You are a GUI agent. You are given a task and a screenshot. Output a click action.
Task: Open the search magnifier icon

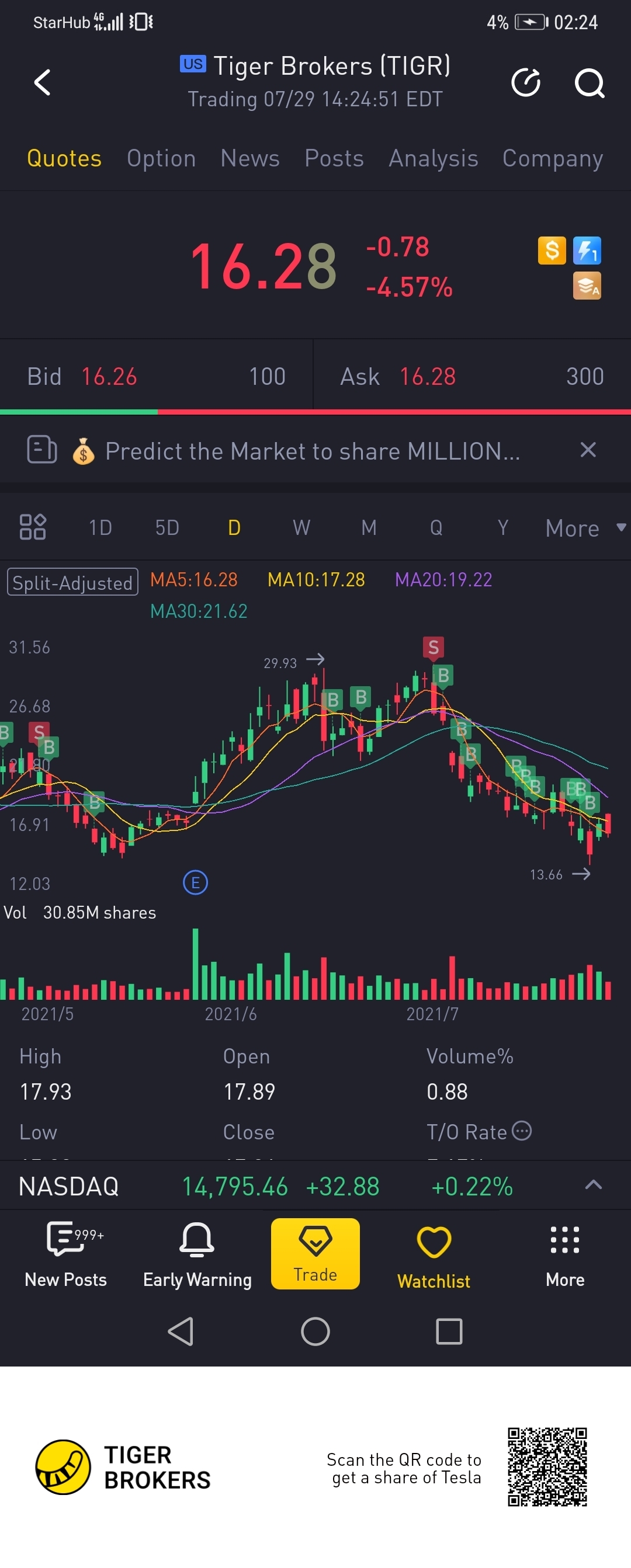click(x=590, y=83)
